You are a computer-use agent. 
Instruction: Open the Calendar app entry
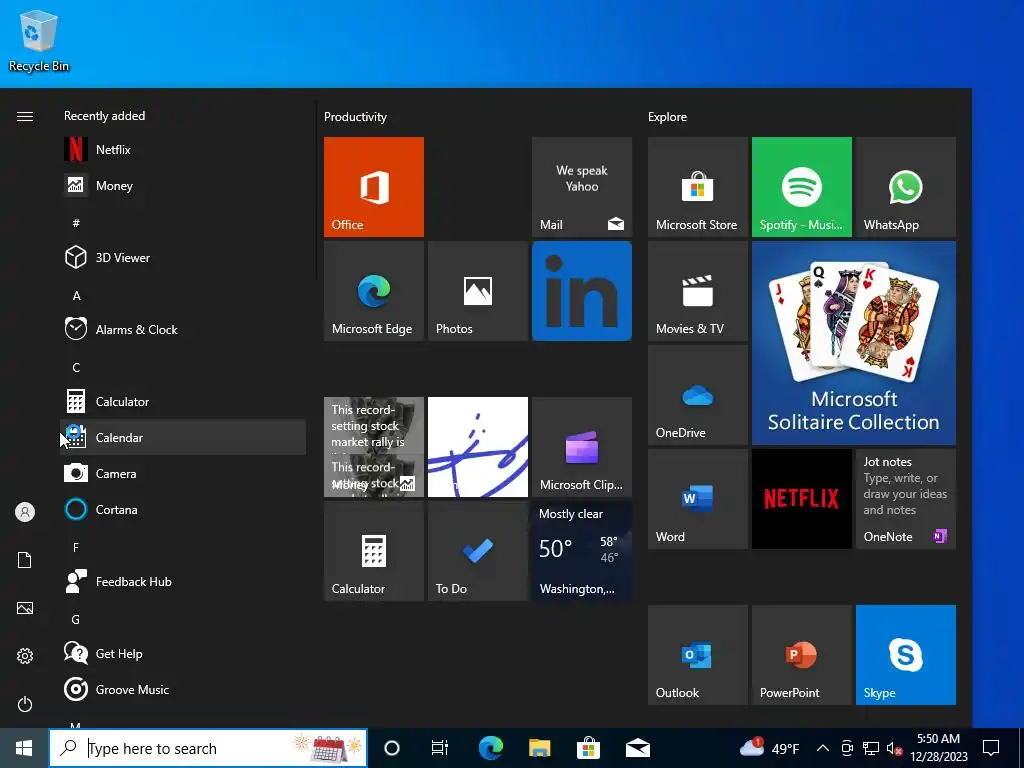pyautogui.click(x=183, y=437)
